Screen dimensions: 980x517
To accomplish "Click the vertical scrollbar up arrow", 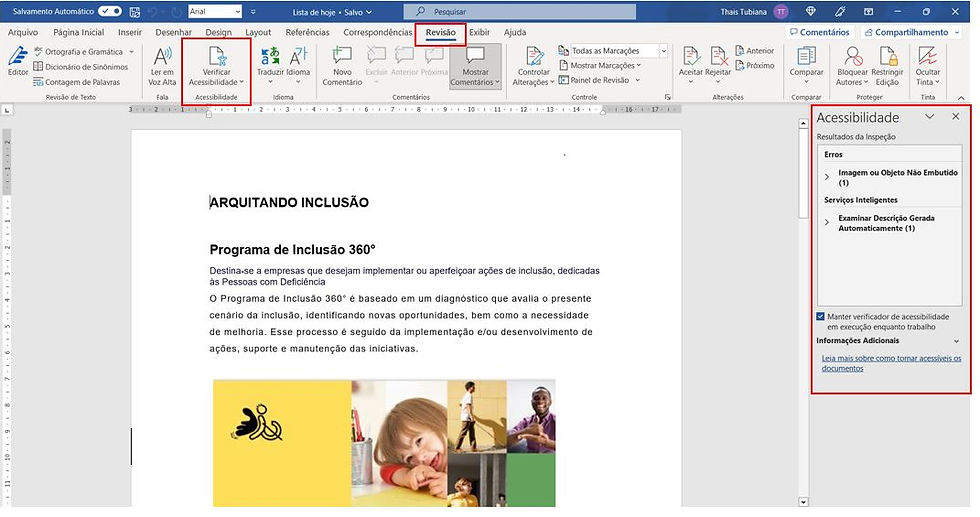I will pyautogui.click(x=804, y=124).
